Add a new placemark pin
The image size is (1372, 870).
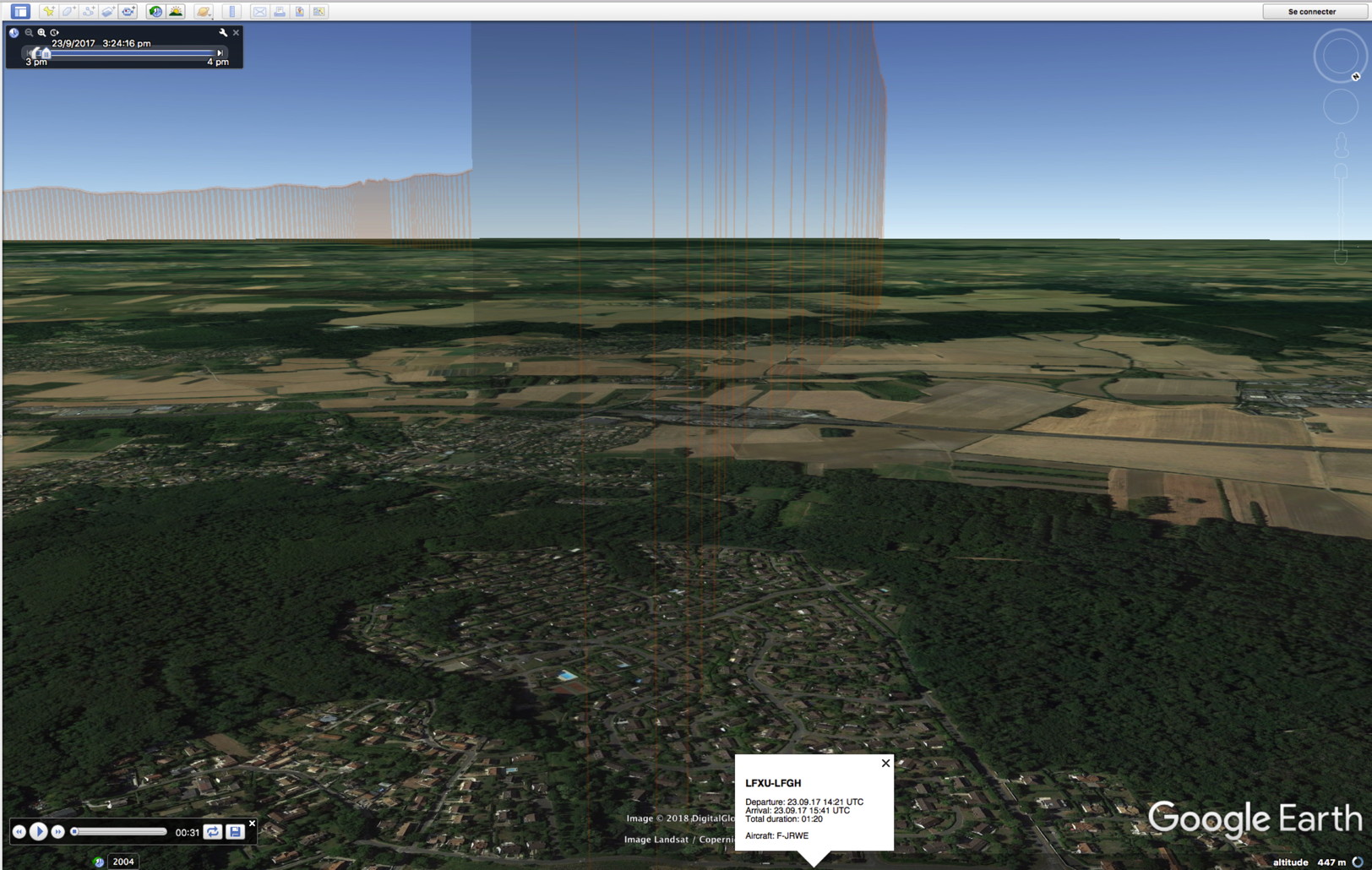coord(48,11)
